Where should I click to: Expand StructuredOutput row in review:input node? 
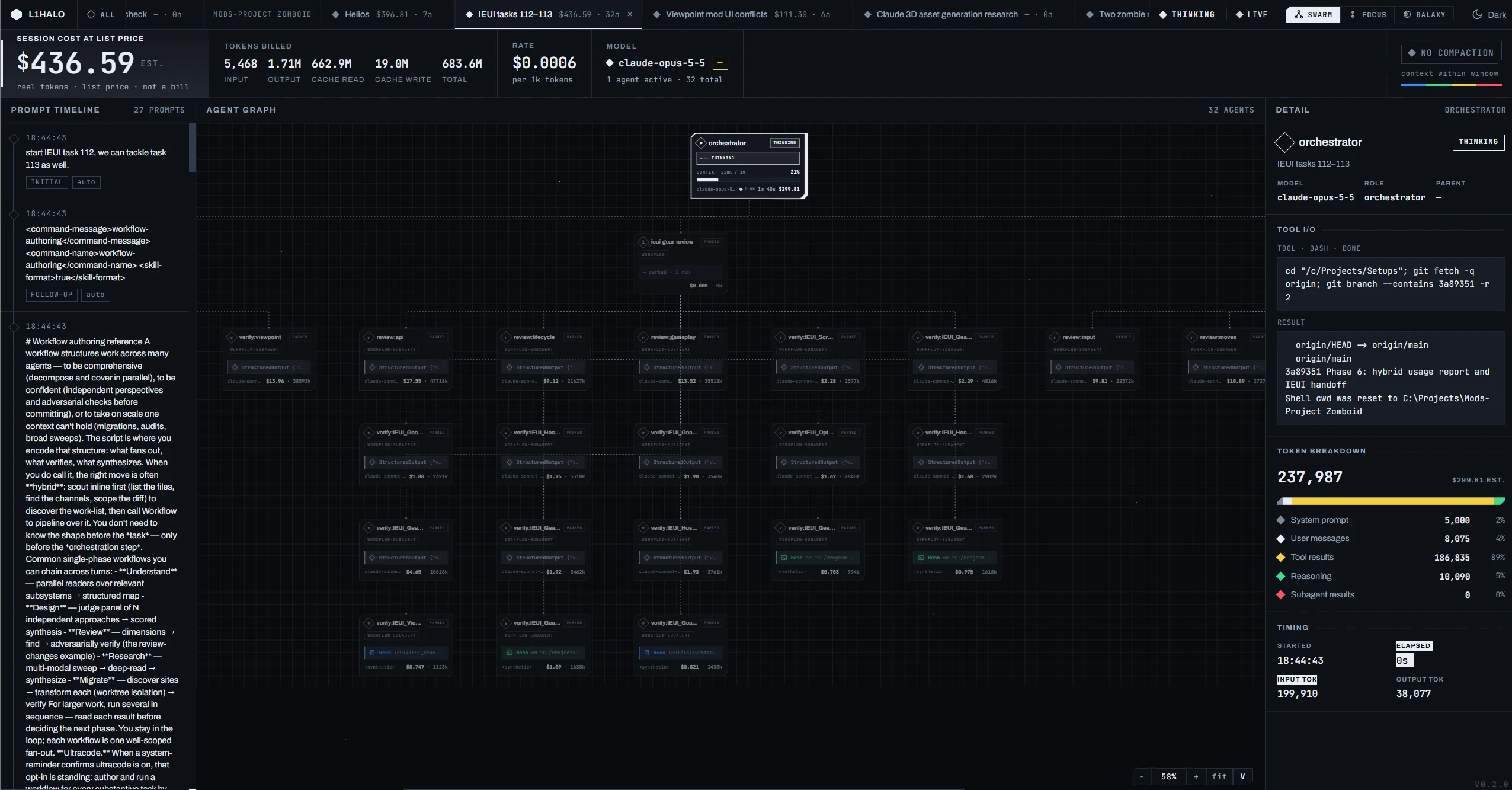(1093, 367)
